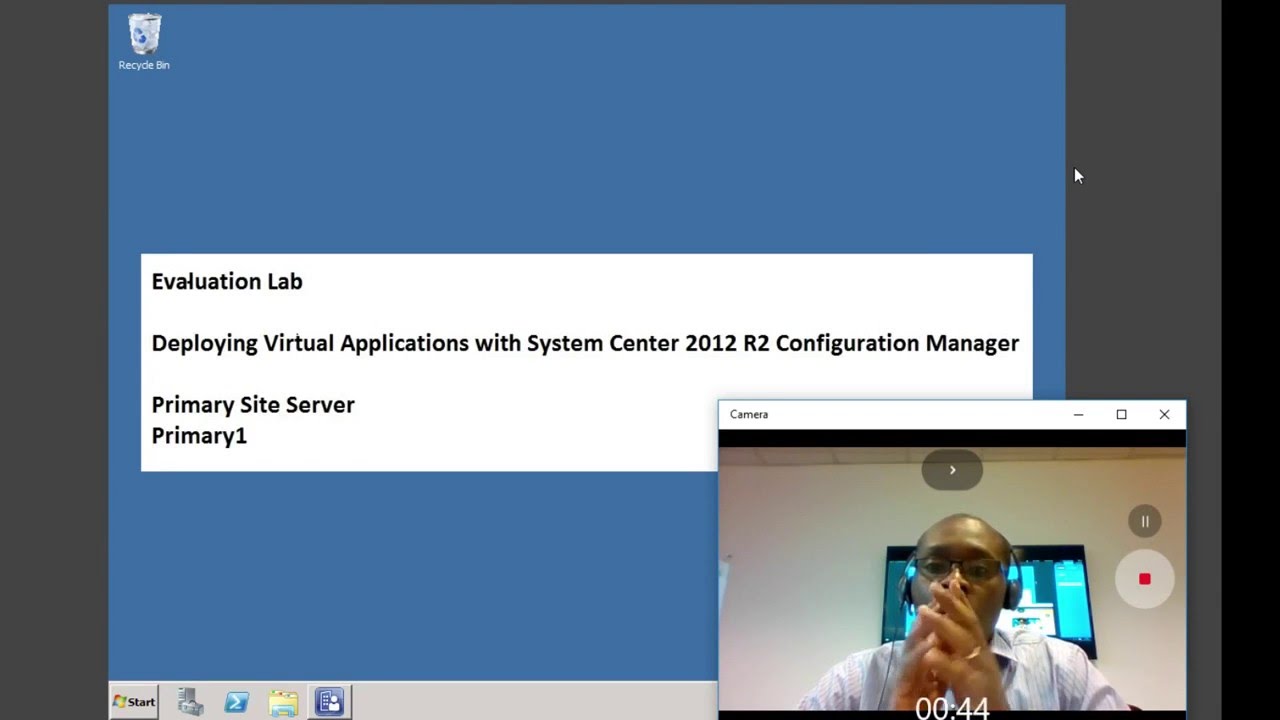The width and height of the screenshot is (1280, 720).
Task: Click the 'Primary Site Server' text
Action: 253,405
